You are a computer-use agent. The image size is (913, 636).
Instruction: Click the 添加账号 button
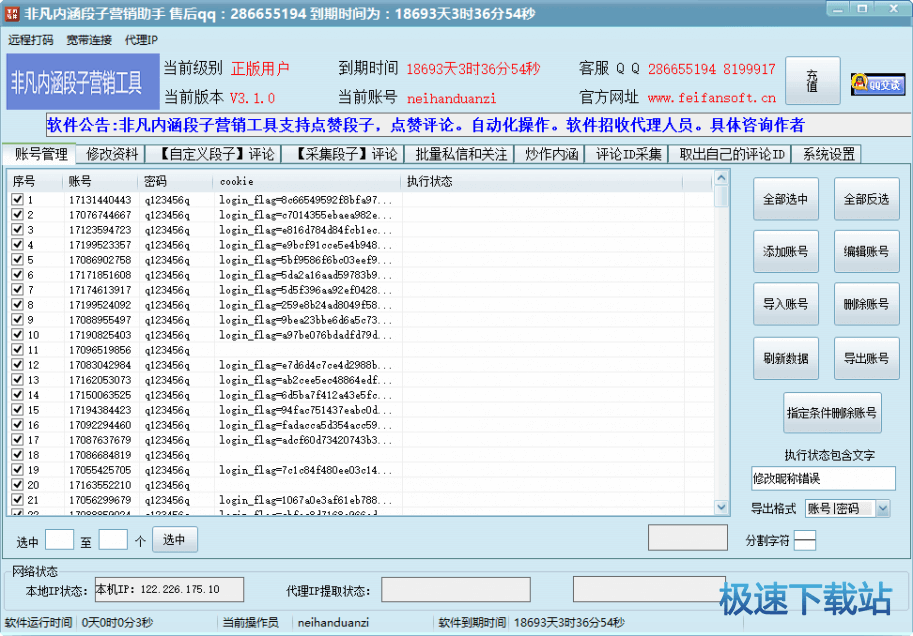(785, 252)
